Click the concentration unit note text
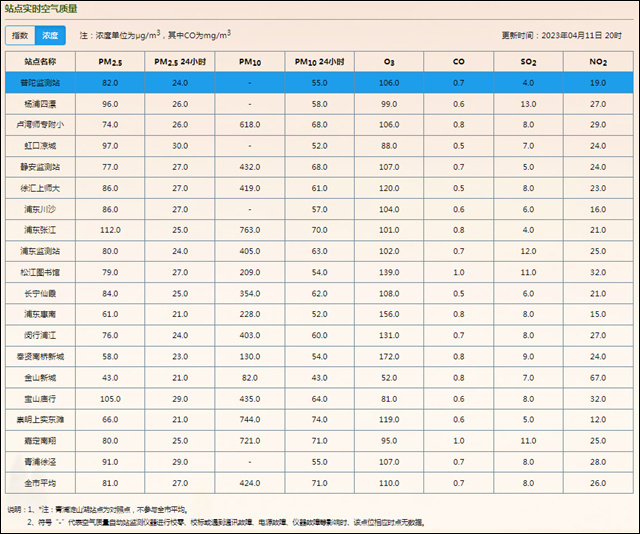 [x=155, y=35]
